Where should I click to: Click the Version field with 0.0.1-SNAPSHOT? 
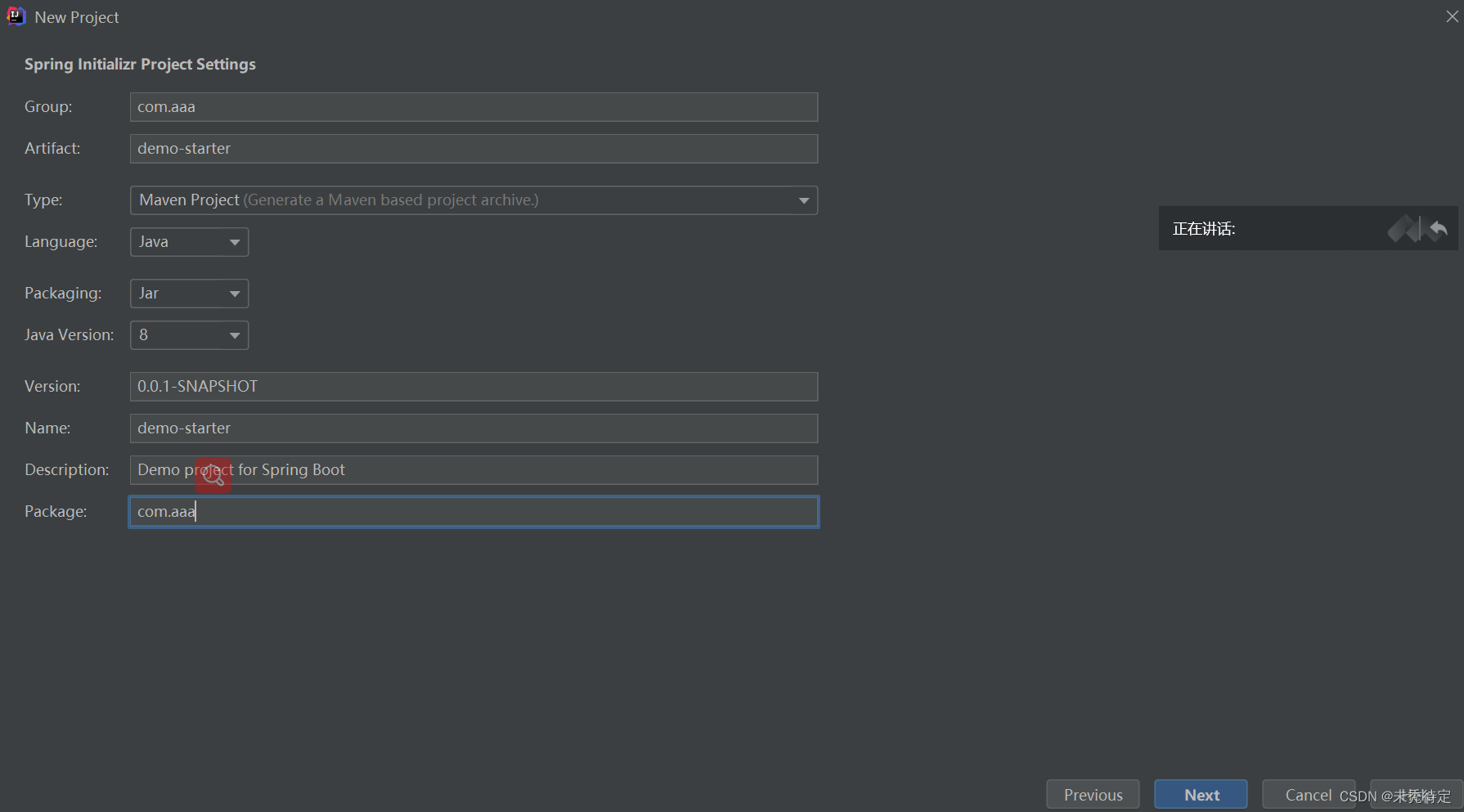474,387
